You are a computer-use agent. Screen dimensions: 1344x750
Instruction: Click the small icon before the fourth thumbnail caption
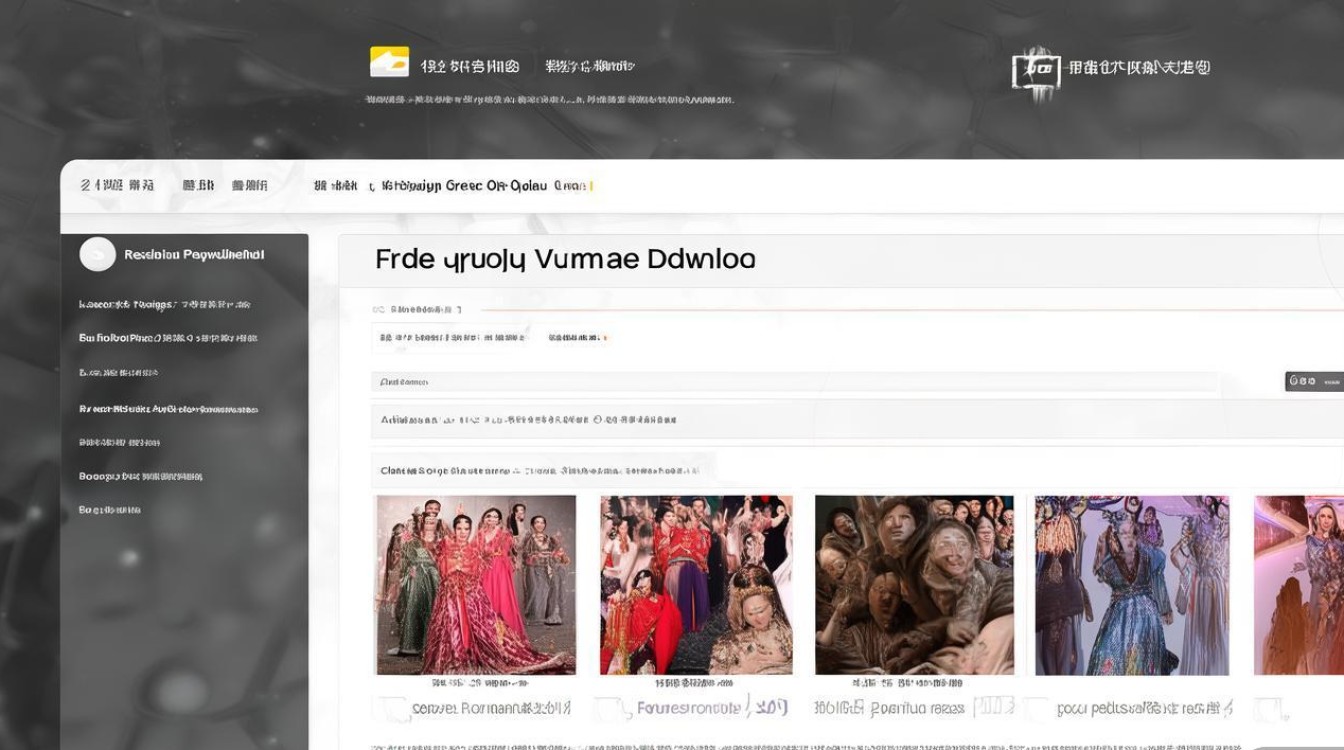tap(1037, 709)
